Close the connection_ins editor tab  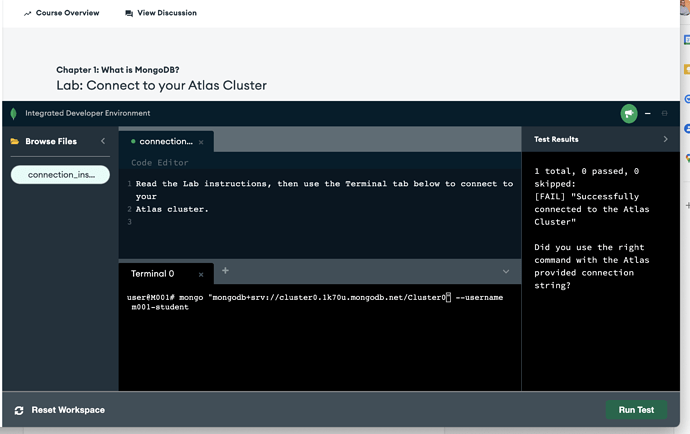tap(201, 142)
